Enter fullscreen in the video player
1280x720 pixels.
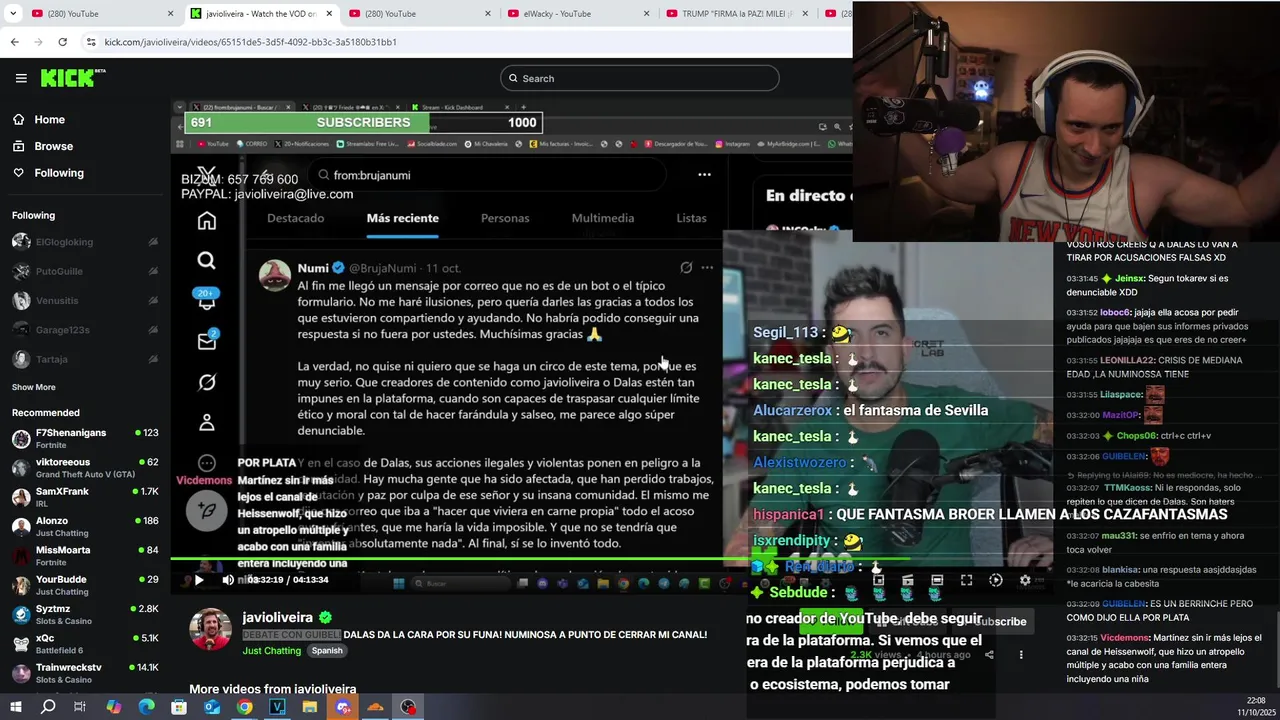point(966,579)
